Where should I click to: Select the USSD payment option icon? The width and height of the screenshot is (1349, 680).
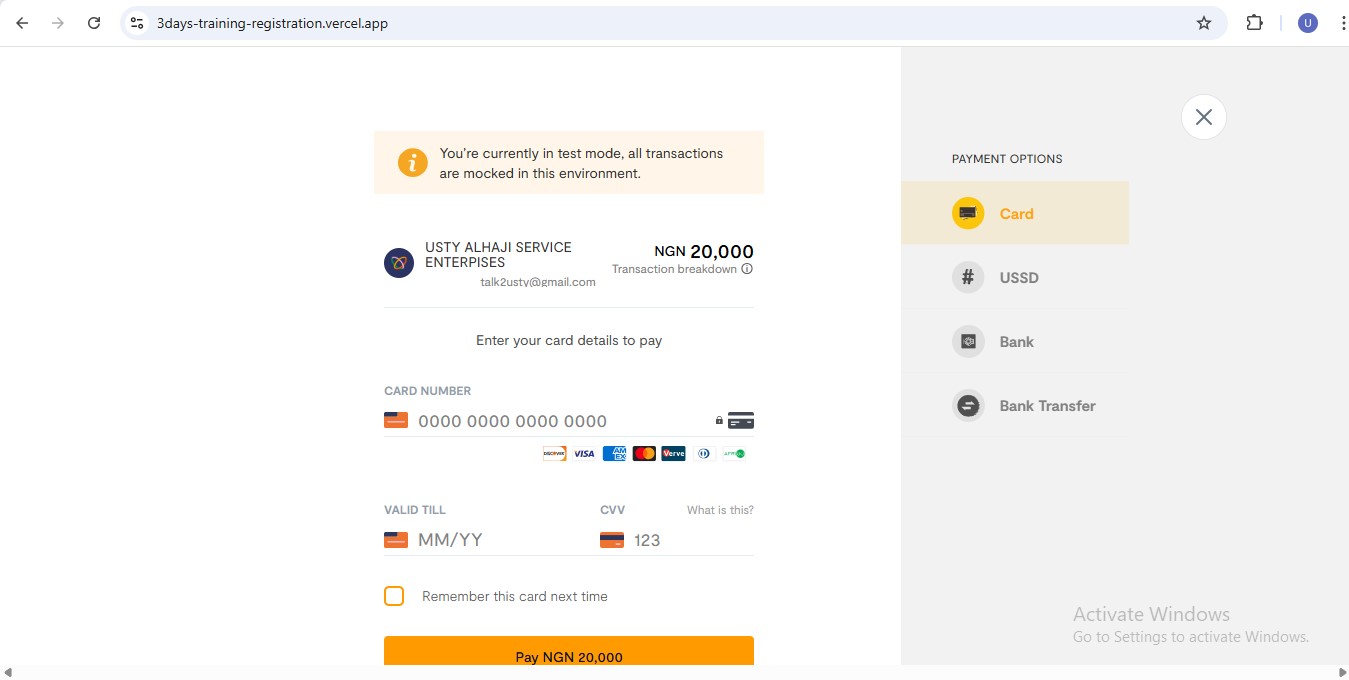967,277
